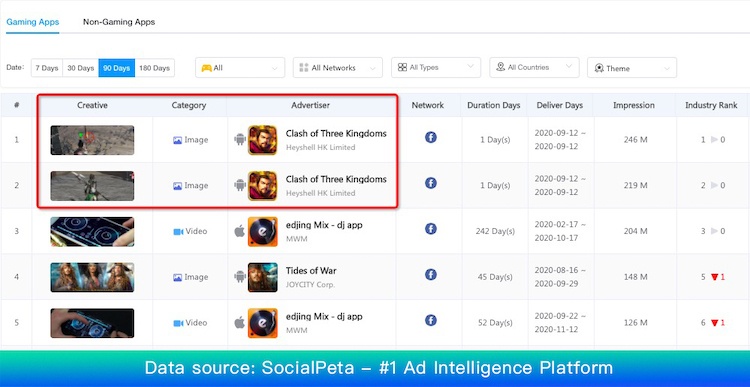Click Clash of Three Kingdoms app icon, row 2

pyautogui.click(x=263, y=186)
